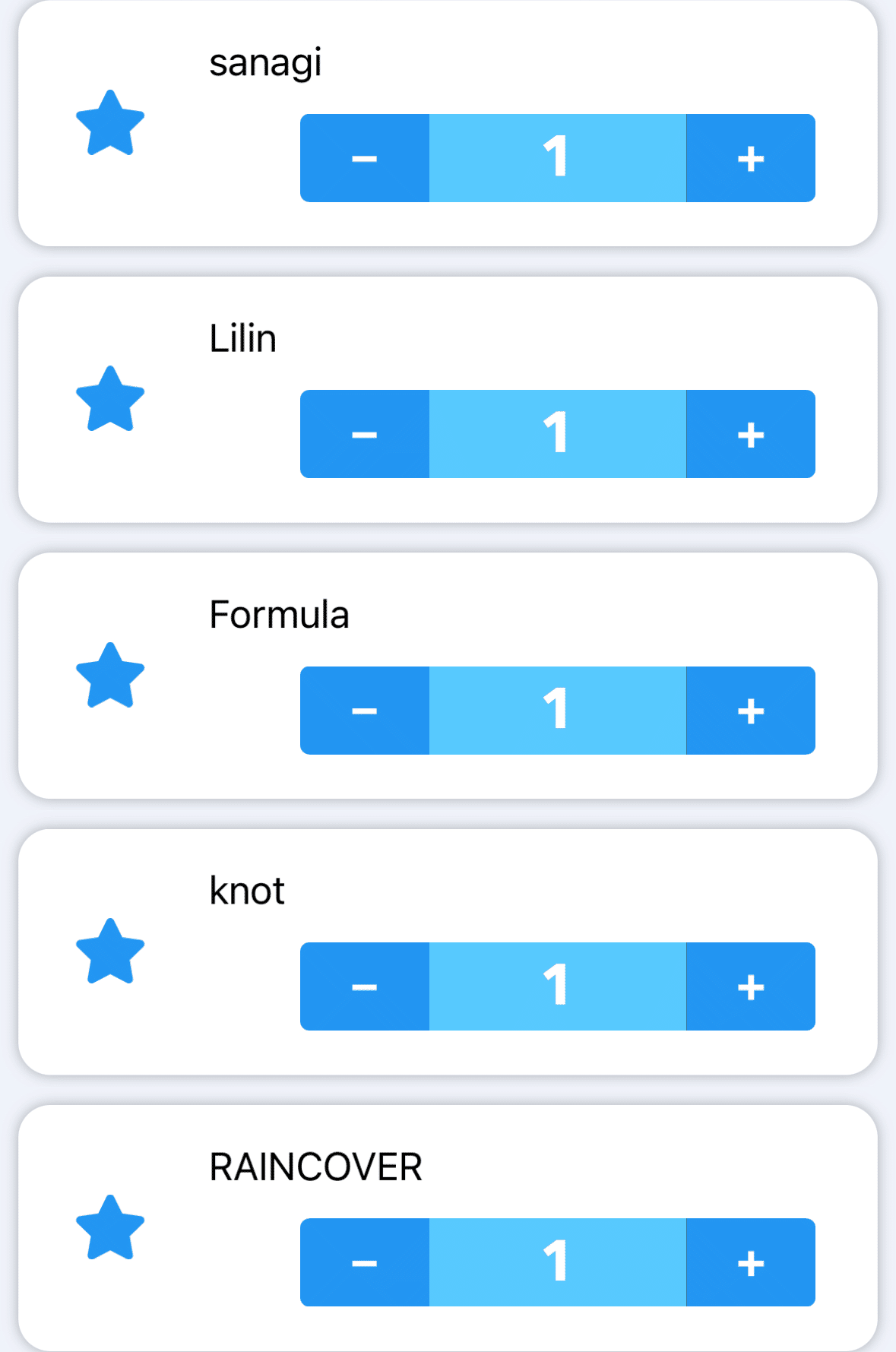
Task: Toggle the favorite star for Lilin
Action: tap(110, 399)
